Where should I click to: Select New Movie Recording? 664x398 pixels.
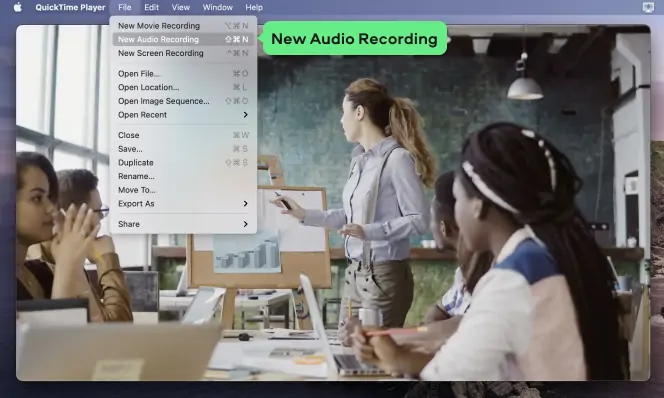(x=183, y=26)
